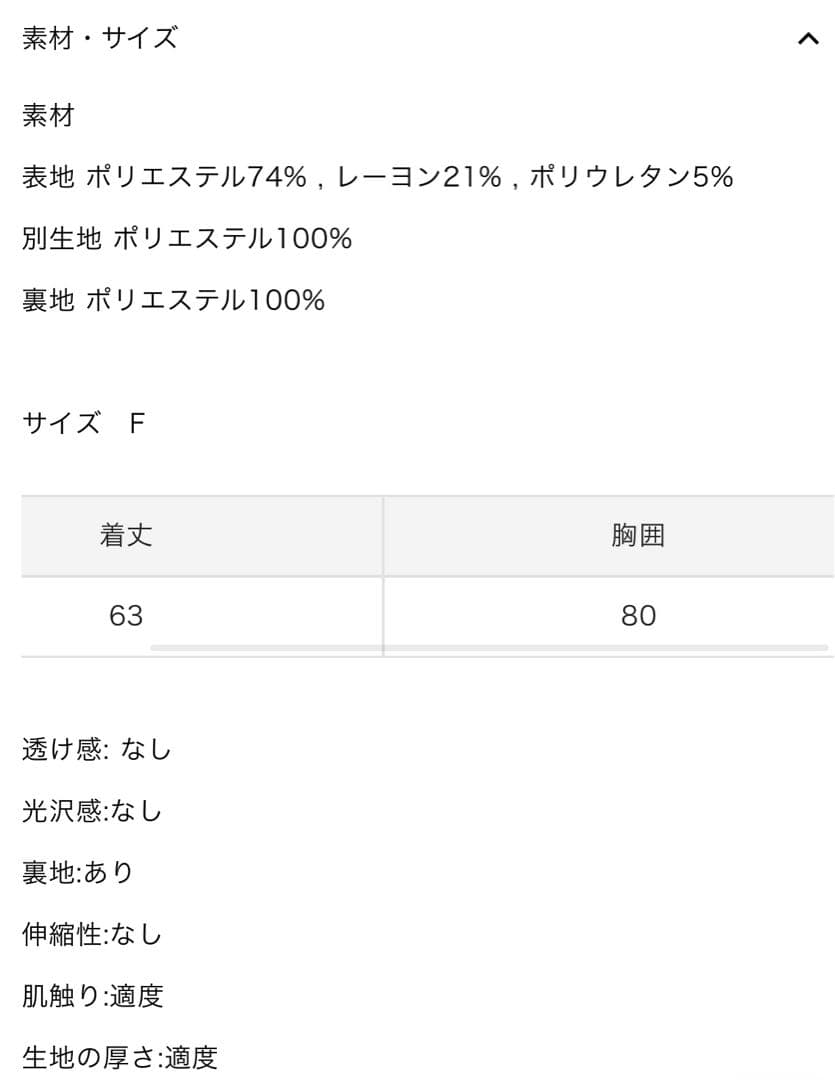Click the 表地 ポリエステル74% text
Image resolution: width=835 pixels, height=1080 pixels.
pyautogui.click(x=164, y=178)
